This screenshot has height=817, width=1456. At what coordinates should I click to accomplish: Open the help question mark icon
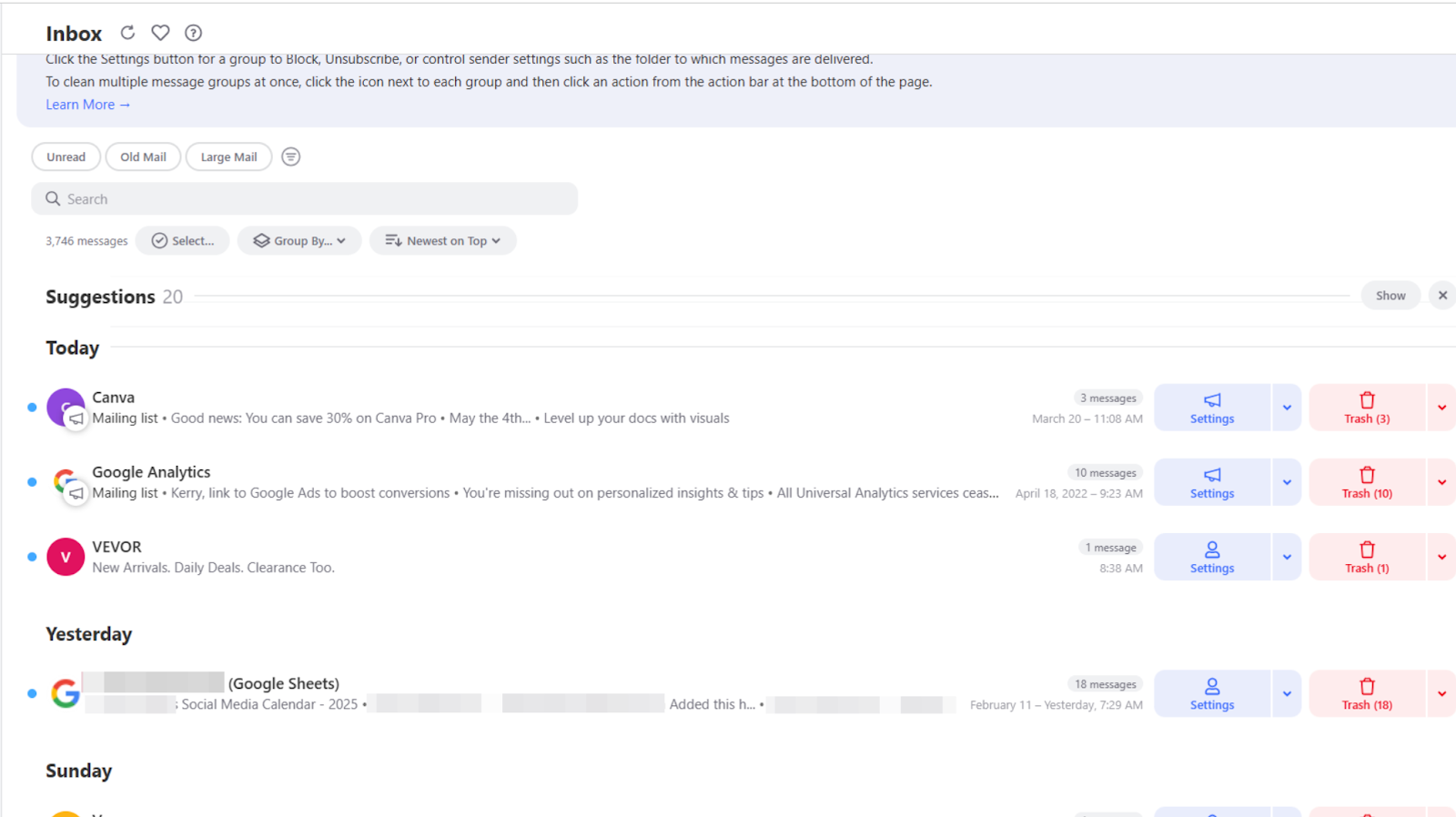tap(193, 33)
